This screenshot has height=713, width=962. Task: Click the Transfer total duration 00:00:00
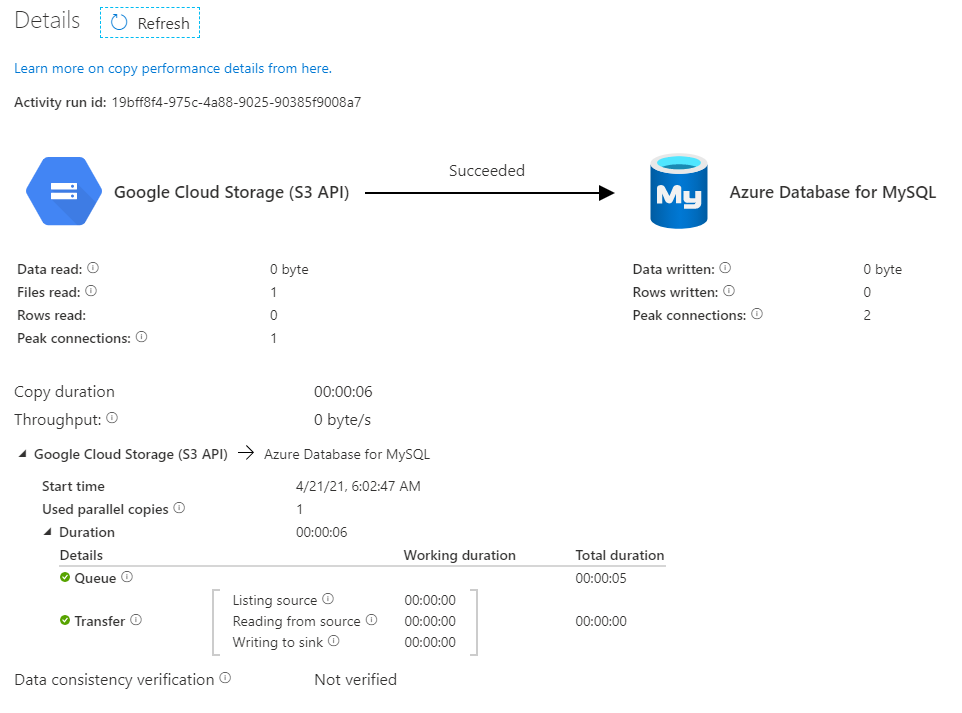point(601,621)
